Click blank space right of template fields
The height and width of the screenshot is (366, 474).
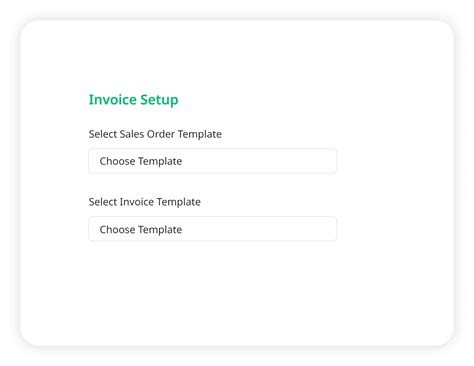[395, 195]
